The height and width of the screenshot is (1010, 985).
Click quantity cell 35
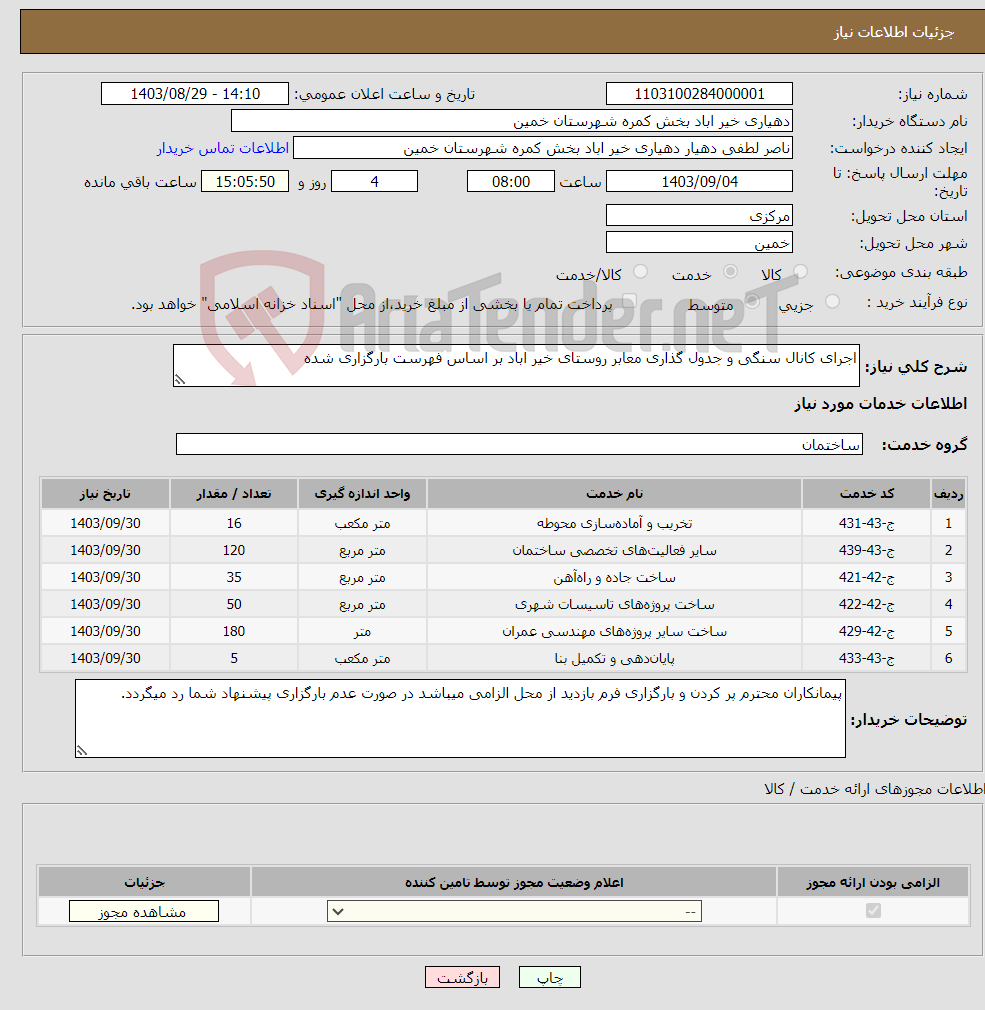click(234, 577)
